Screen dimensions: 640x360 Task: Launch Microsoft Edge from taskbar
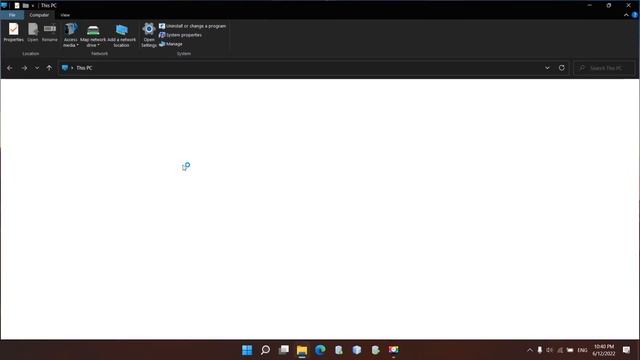click(x=320, y=350)
